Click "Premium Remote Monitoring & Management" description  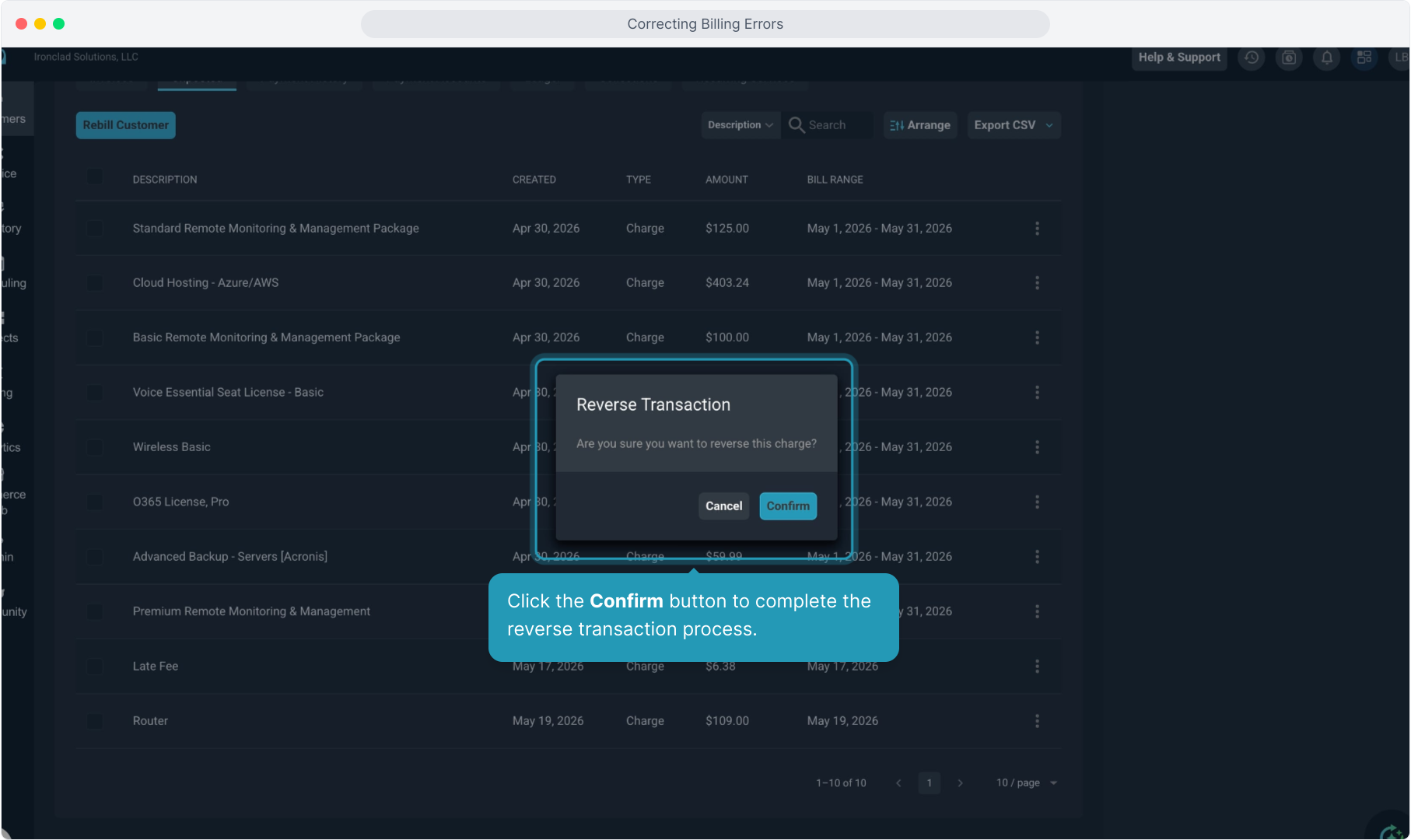click(251, 612)
